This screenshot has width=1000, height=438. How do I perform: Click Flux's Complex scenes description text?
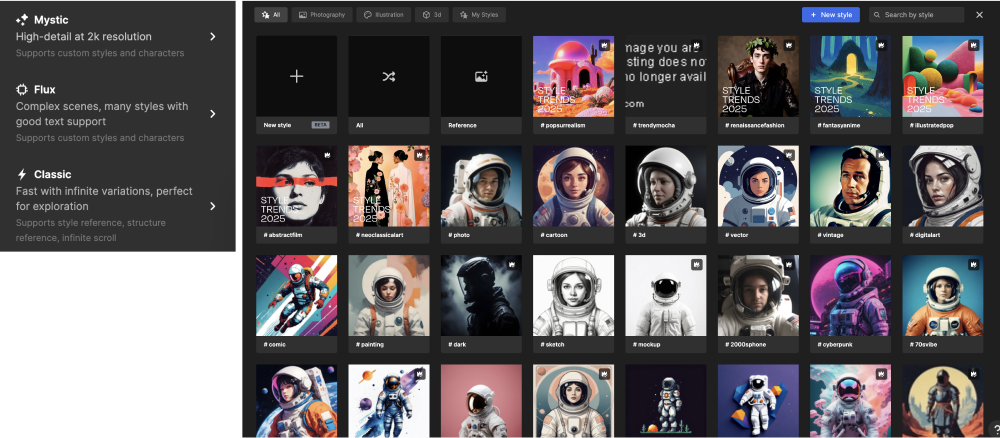tap(102, 113)
